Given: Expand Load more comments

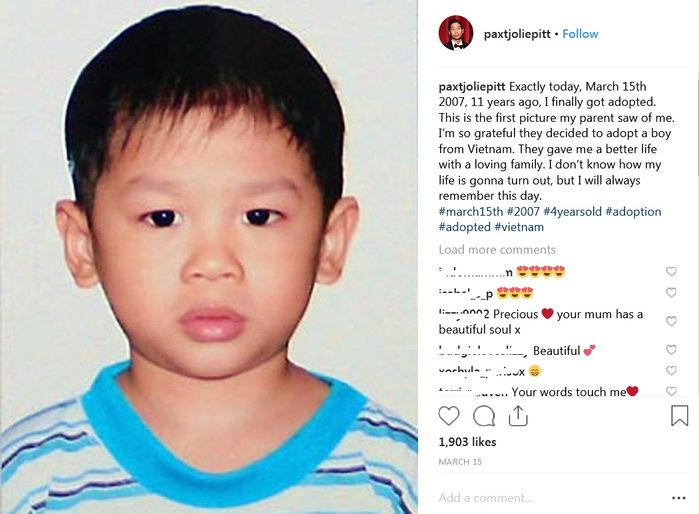Looking at the screenshot, I should [497, 250].
